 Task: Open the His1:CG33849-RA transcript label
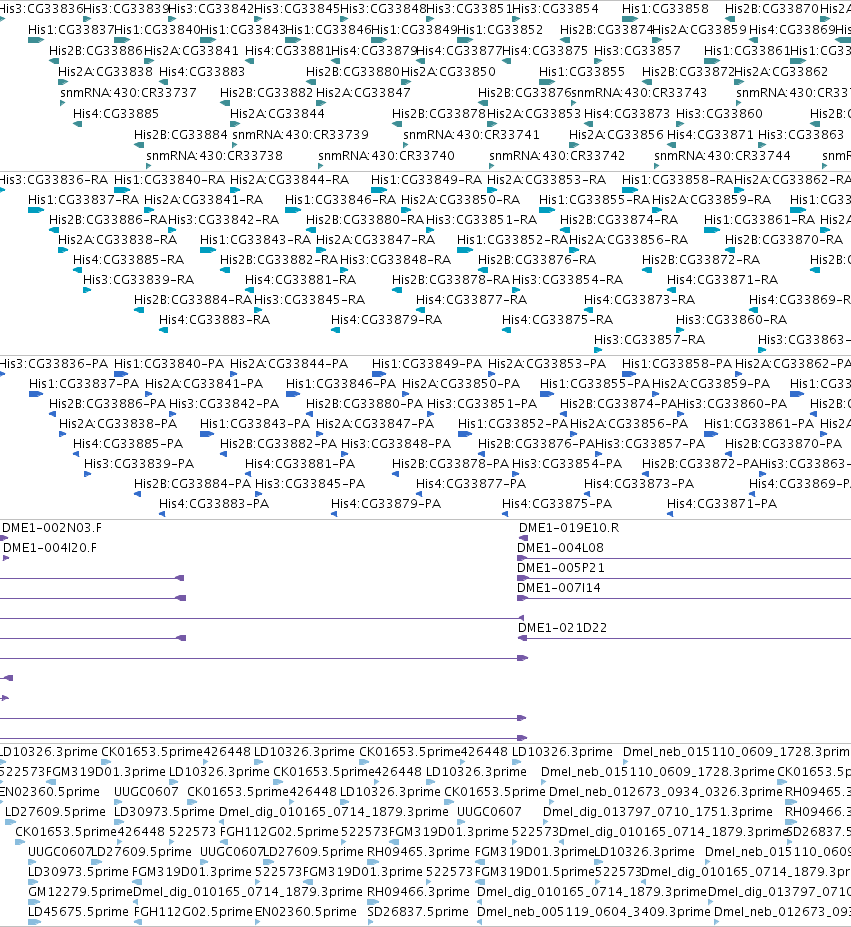tap(426, 180)
